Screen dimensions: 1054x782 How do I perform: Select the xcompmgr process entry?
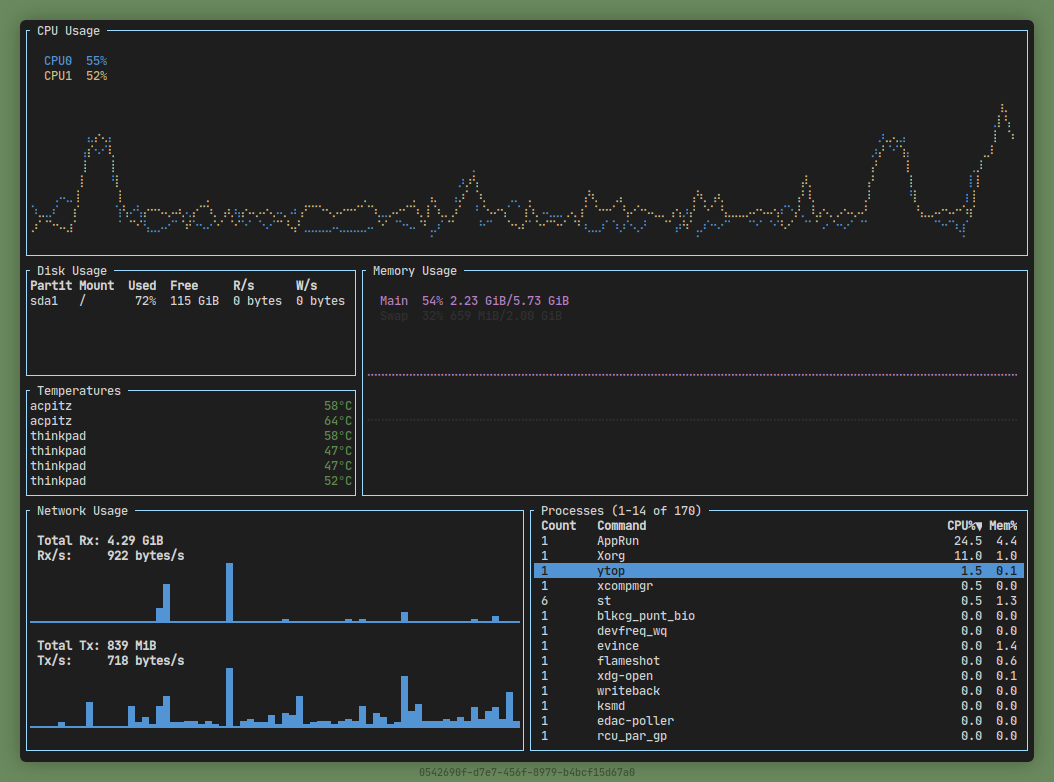624,586
